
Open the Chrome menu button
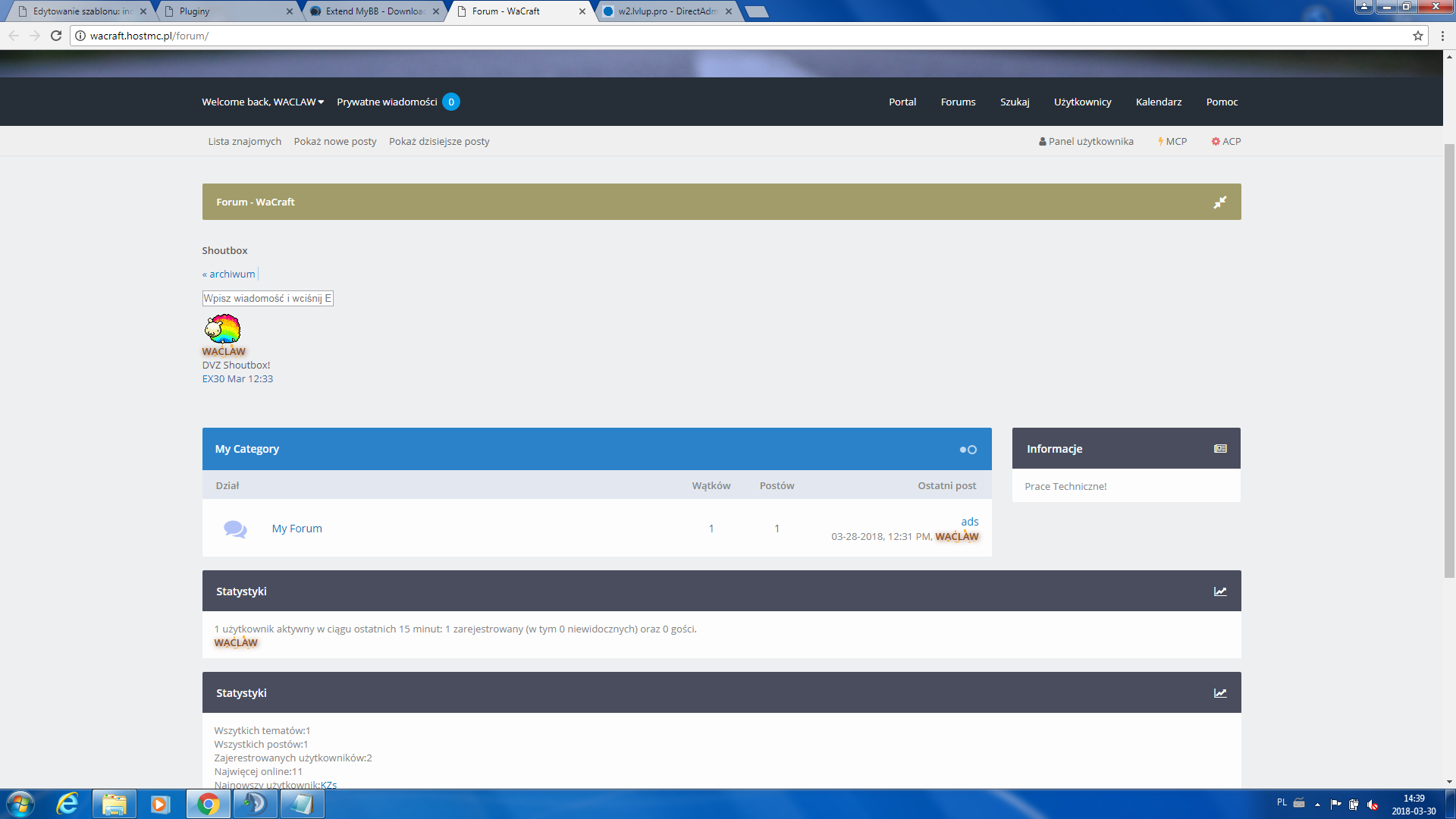tap(1442, 36)
